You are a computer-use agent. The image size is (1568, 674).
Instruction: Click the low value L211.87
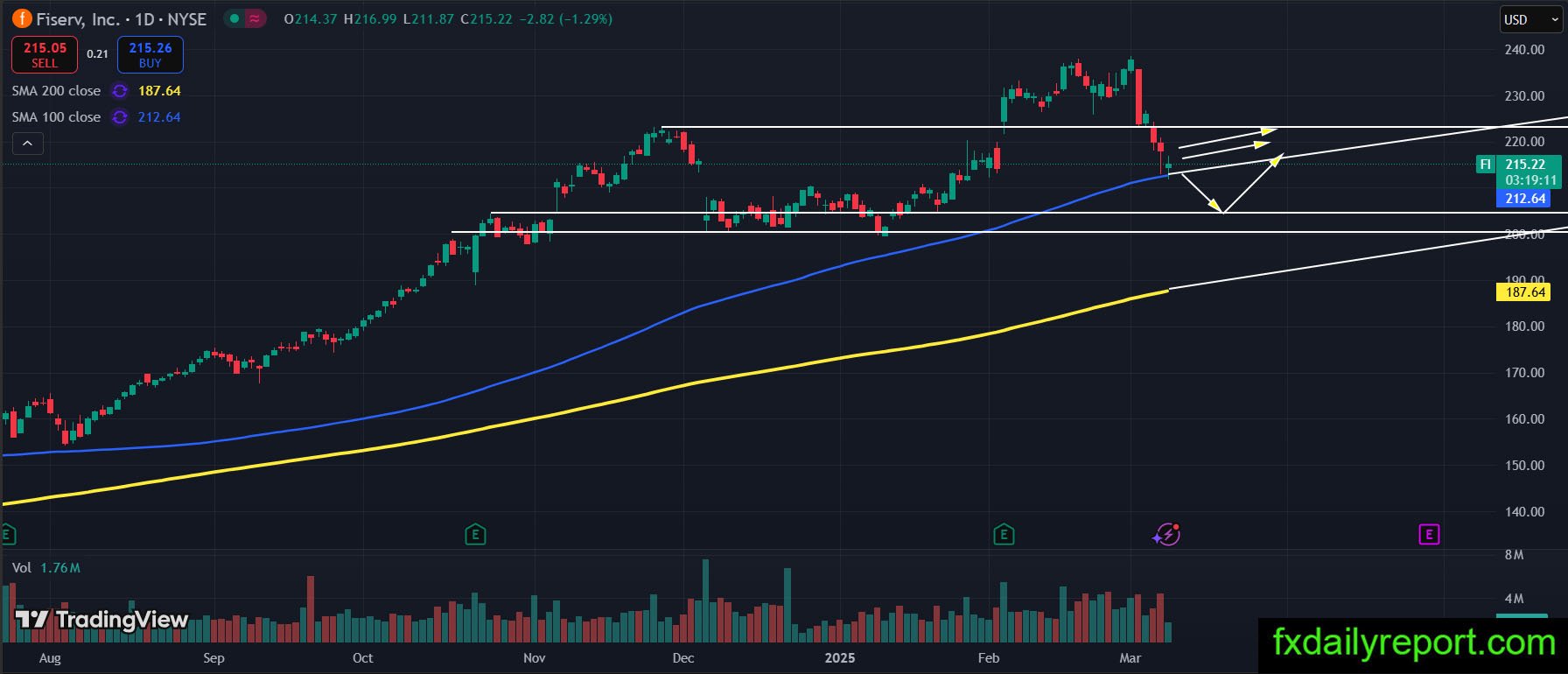[x=429, y=19]
